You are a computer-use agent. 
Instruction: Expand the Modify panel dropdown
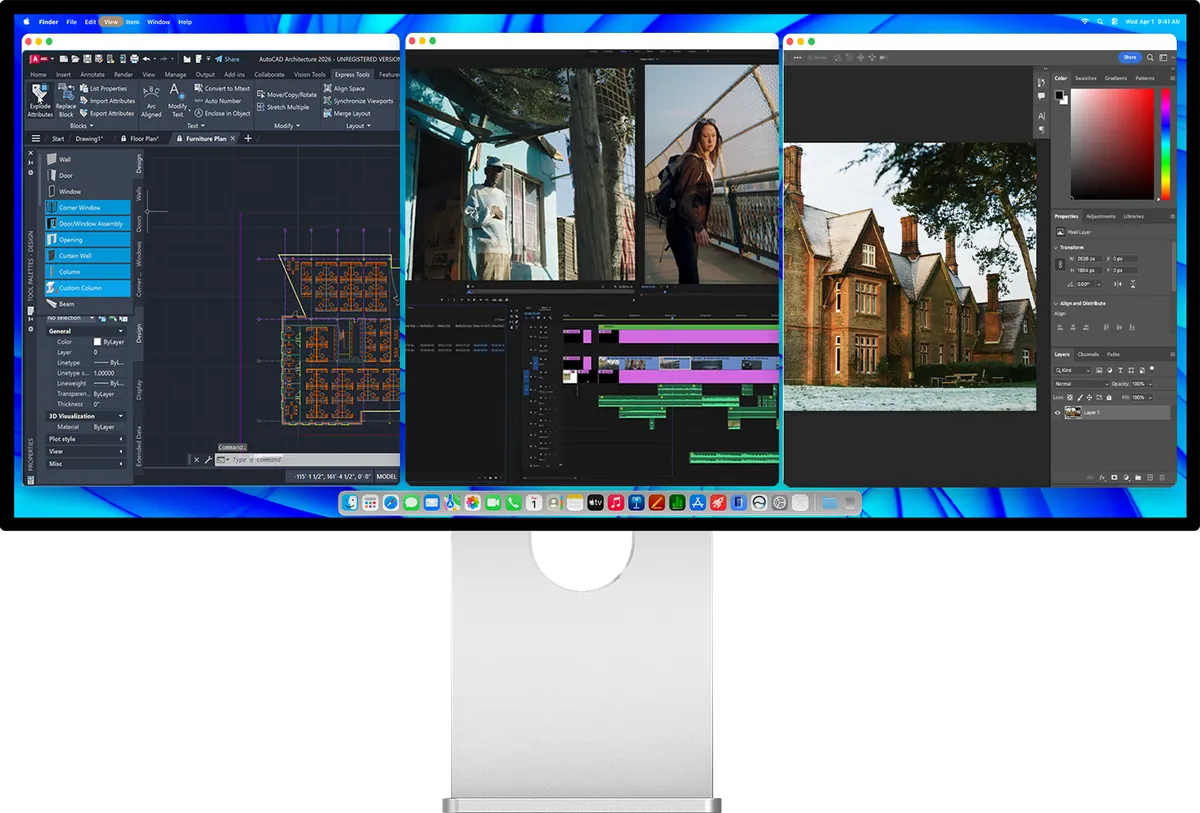coord(286,126)
